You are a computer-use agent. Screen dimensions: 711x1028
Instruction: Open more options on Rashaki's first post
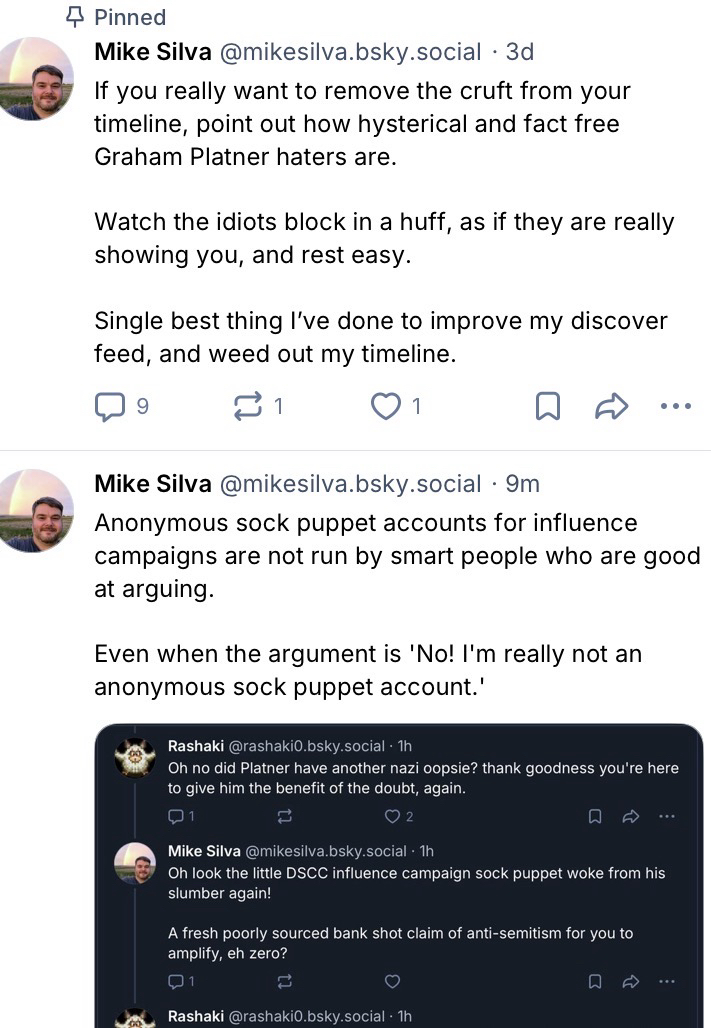coord(667,817)
